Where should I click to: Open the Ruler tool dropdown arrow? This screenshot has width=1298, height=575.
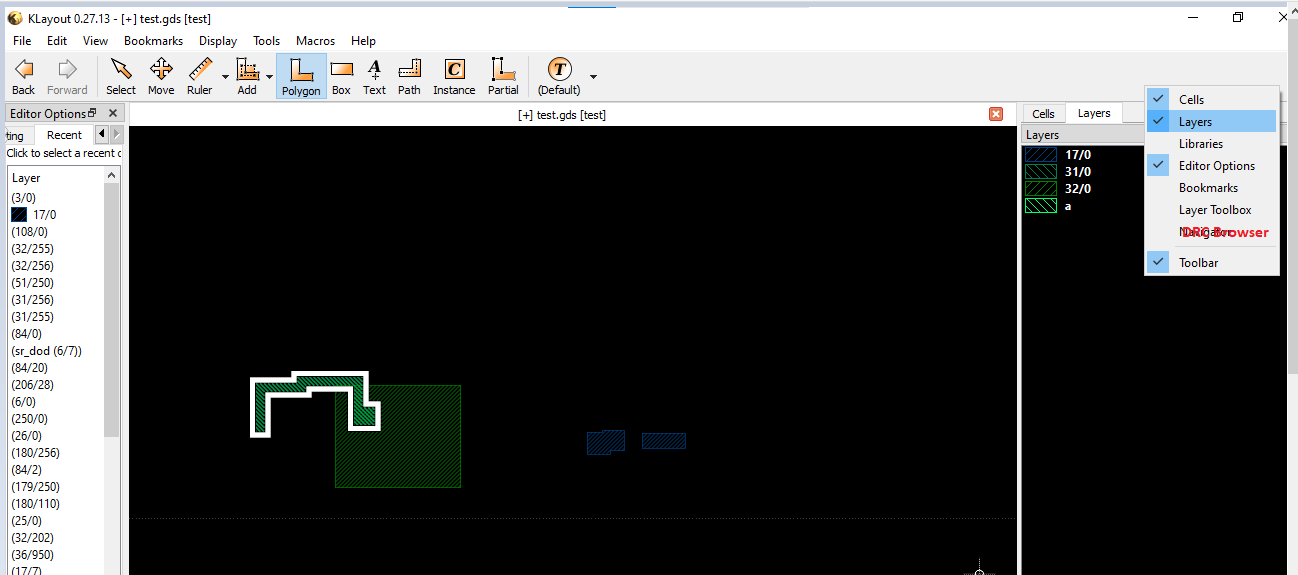click(x=225, y=77)
